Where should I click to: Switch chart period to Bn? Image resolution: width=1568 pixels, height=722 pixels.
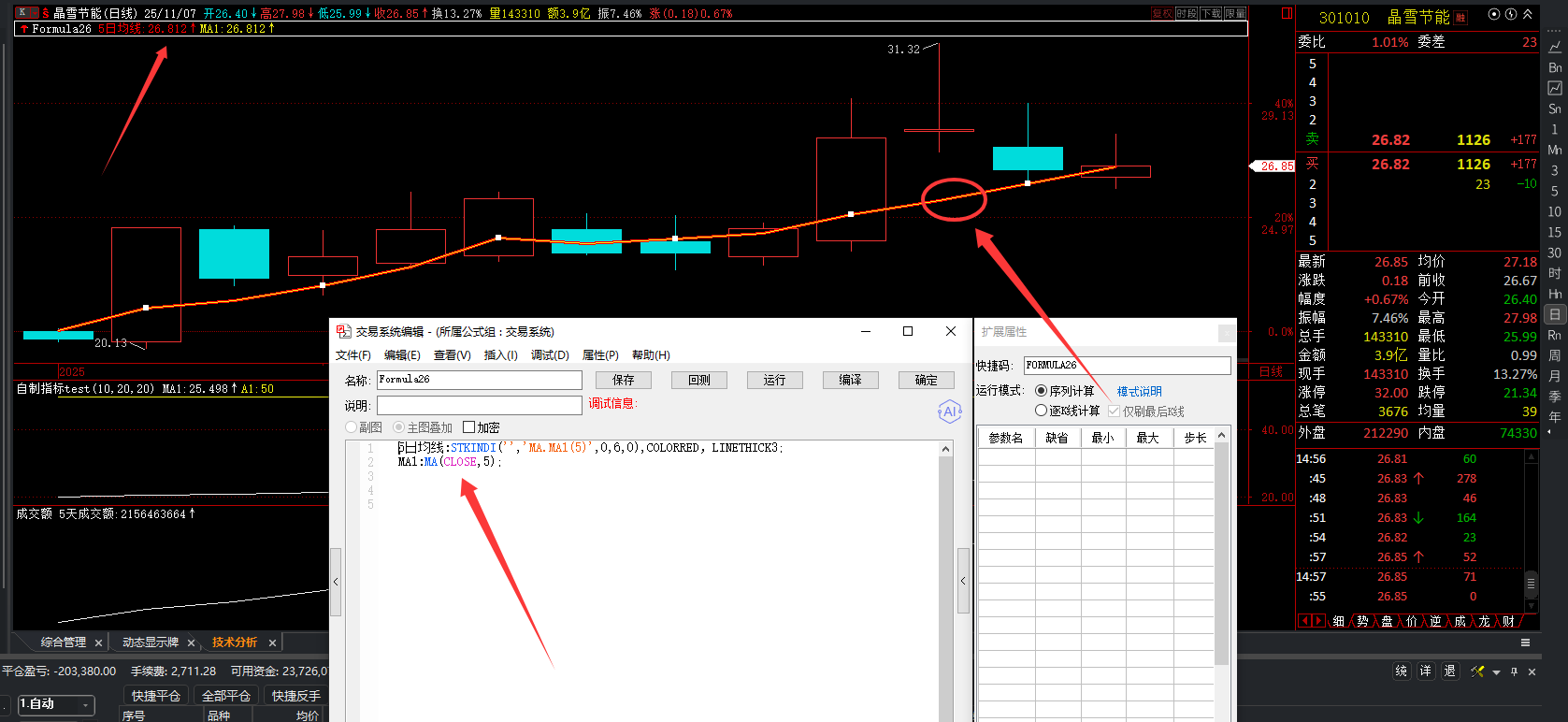coord(1555,67)
